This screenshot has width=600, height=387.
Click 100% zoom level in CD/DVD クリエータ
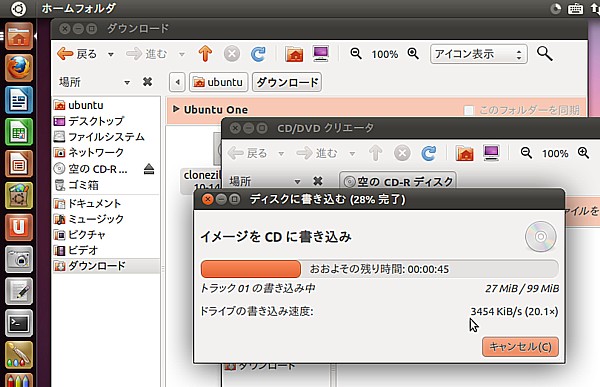(x=555, y=154)
